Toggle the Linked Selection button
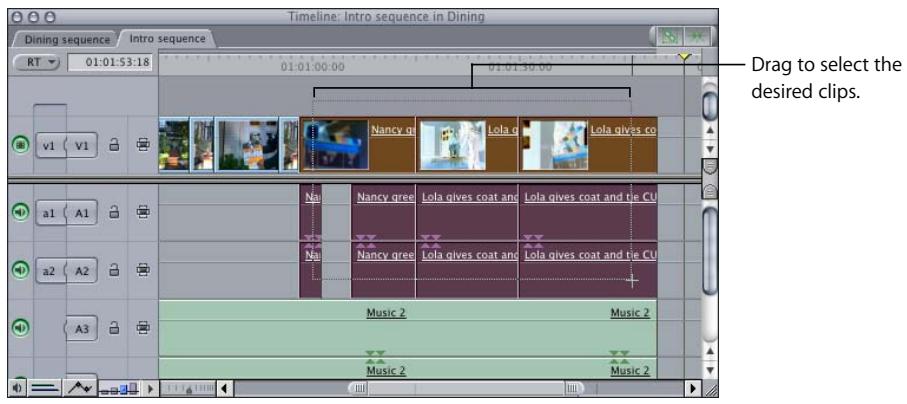This screenshot has height=404, width=907. [671, 36]
